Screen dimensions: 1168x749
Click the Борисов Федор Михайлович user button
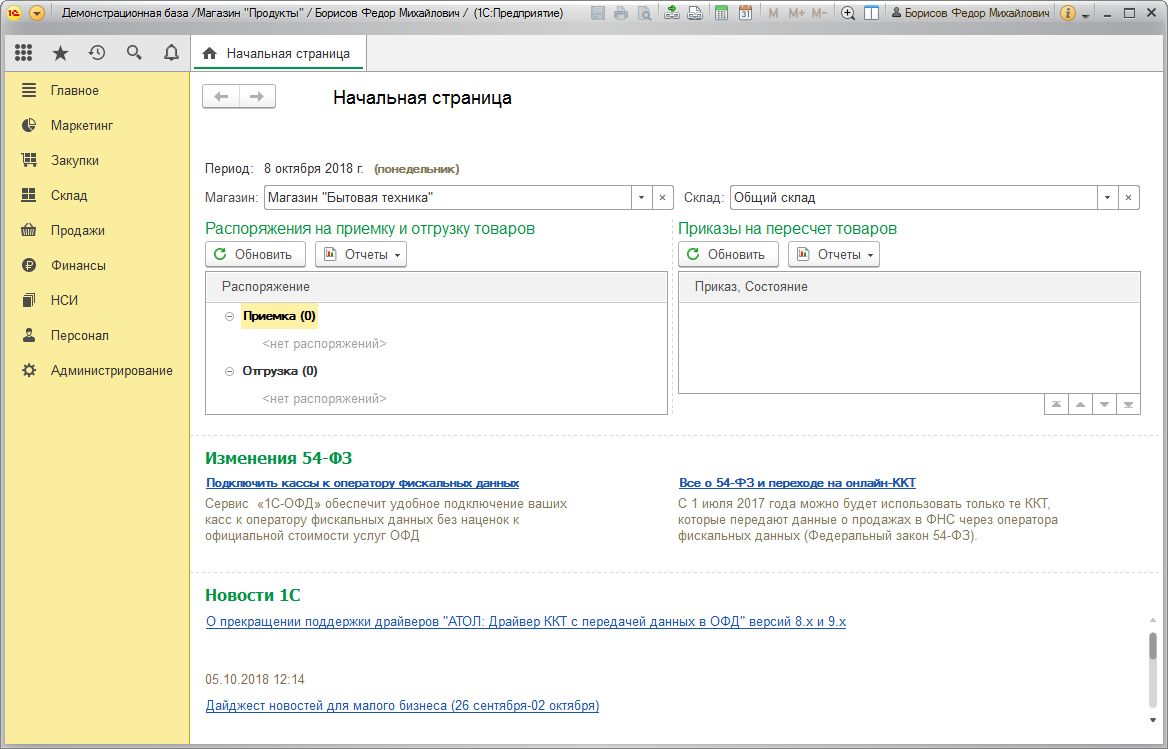tap(971, 13)
